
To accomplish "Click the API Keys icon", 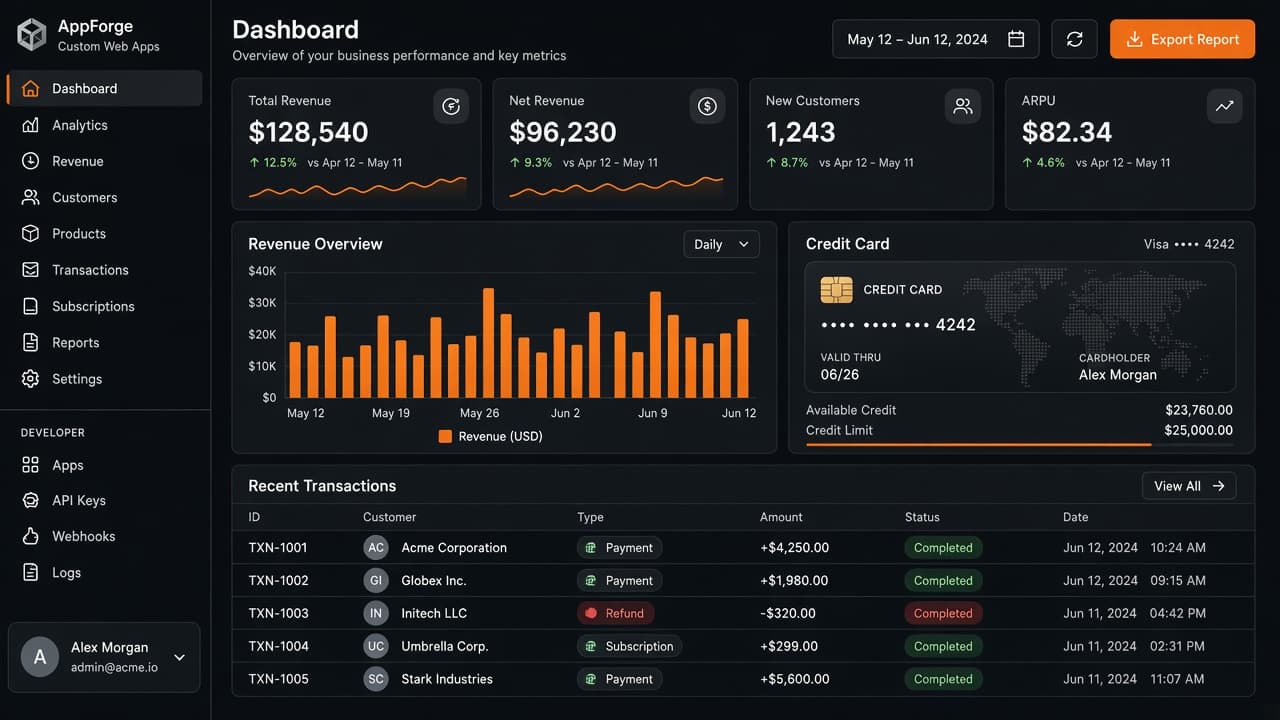I will coord(31,500).
